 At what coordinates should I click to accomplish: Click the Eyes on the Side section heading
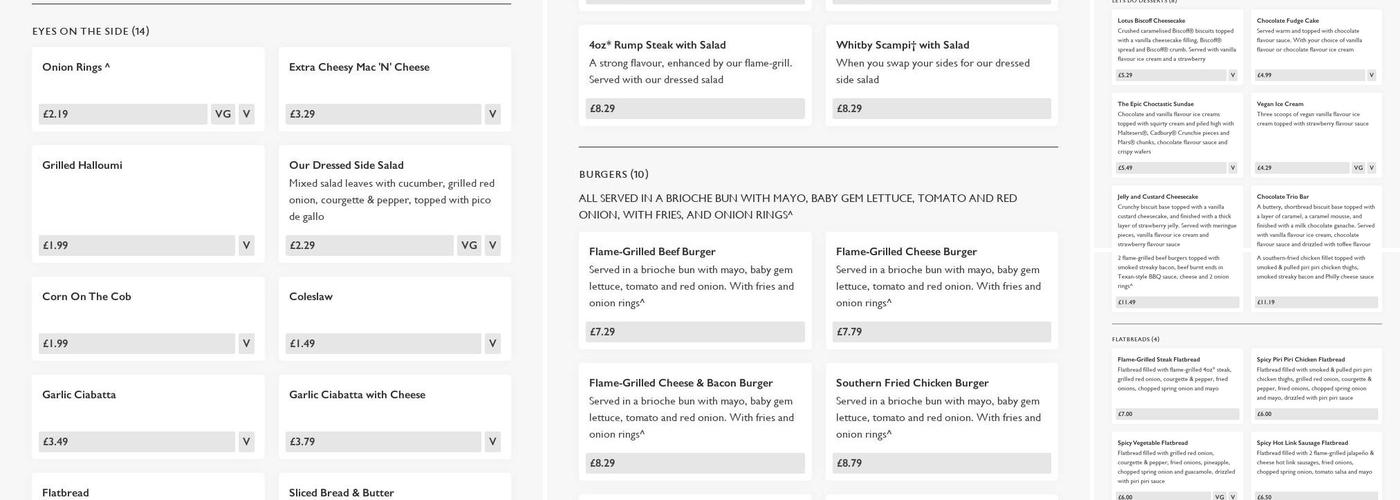91,31
